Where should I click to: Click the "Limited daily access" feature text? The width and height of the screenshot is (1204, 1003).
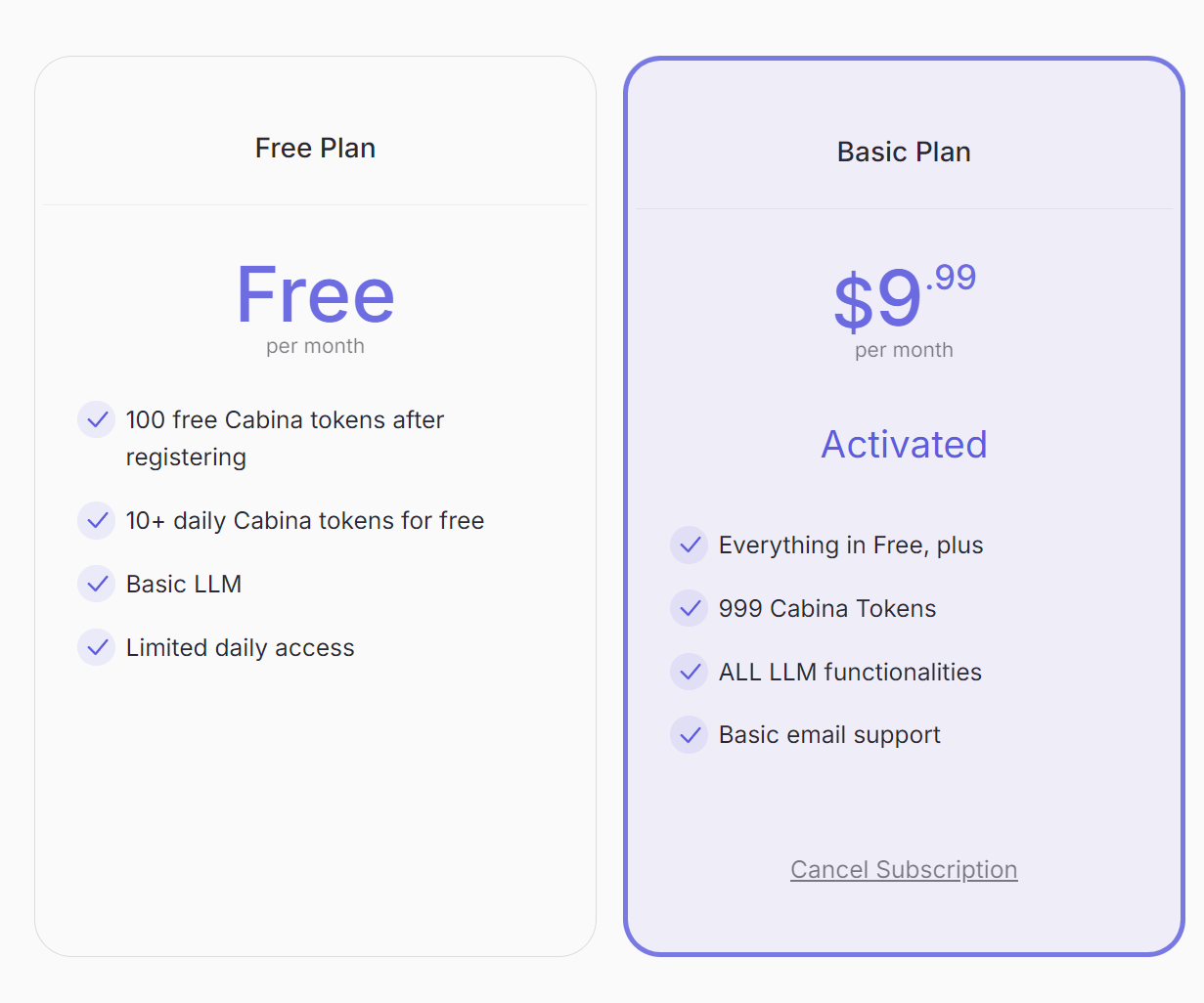click(x=240, y=647)
